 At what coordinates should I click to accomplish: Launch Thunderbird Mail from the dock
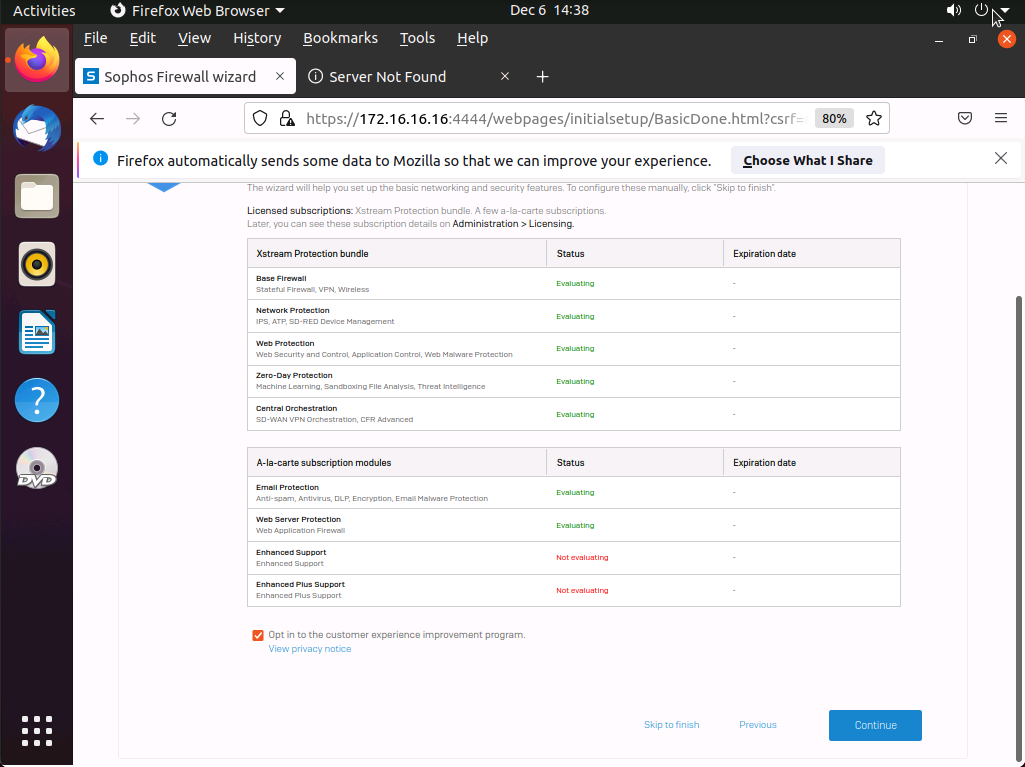click(37, 128)
